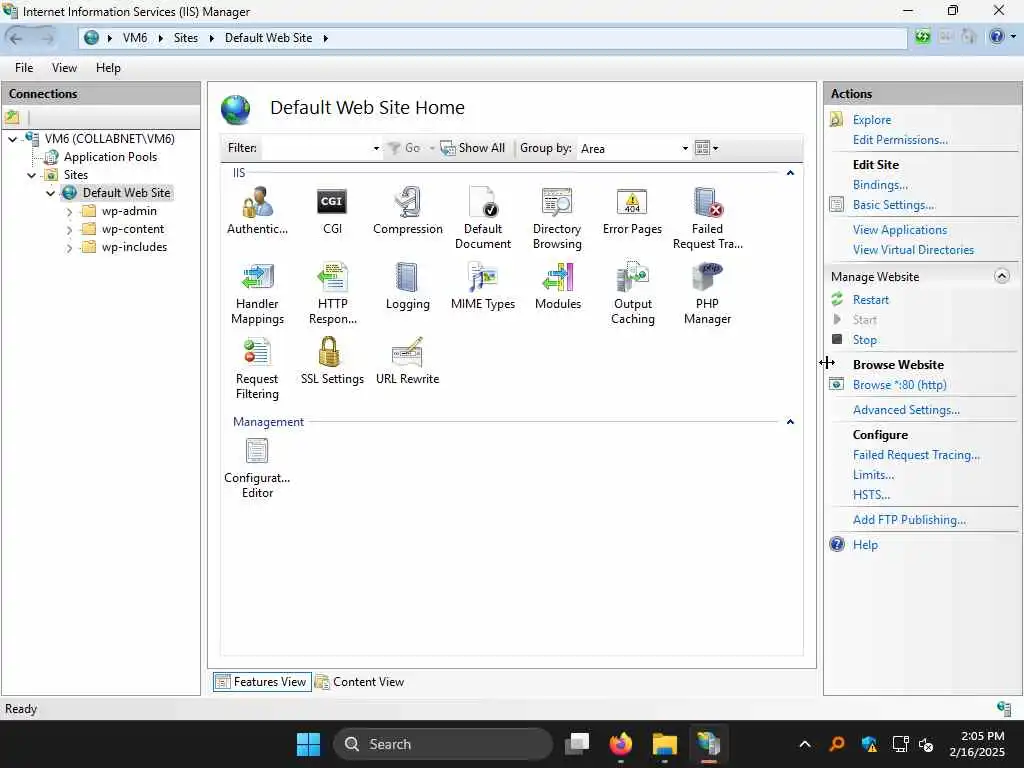Expand the wp-admin folder node
This screenshot has width=1024, height=768.
(x=69, y=212)
